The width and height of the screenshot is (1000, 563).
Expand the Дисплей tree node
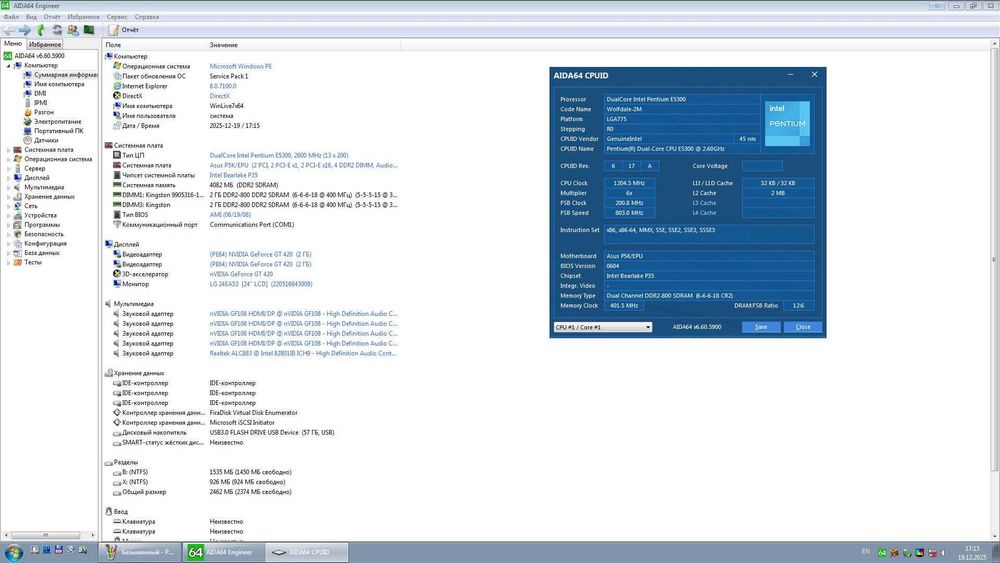pyautogui.click(x=8, y=178)
